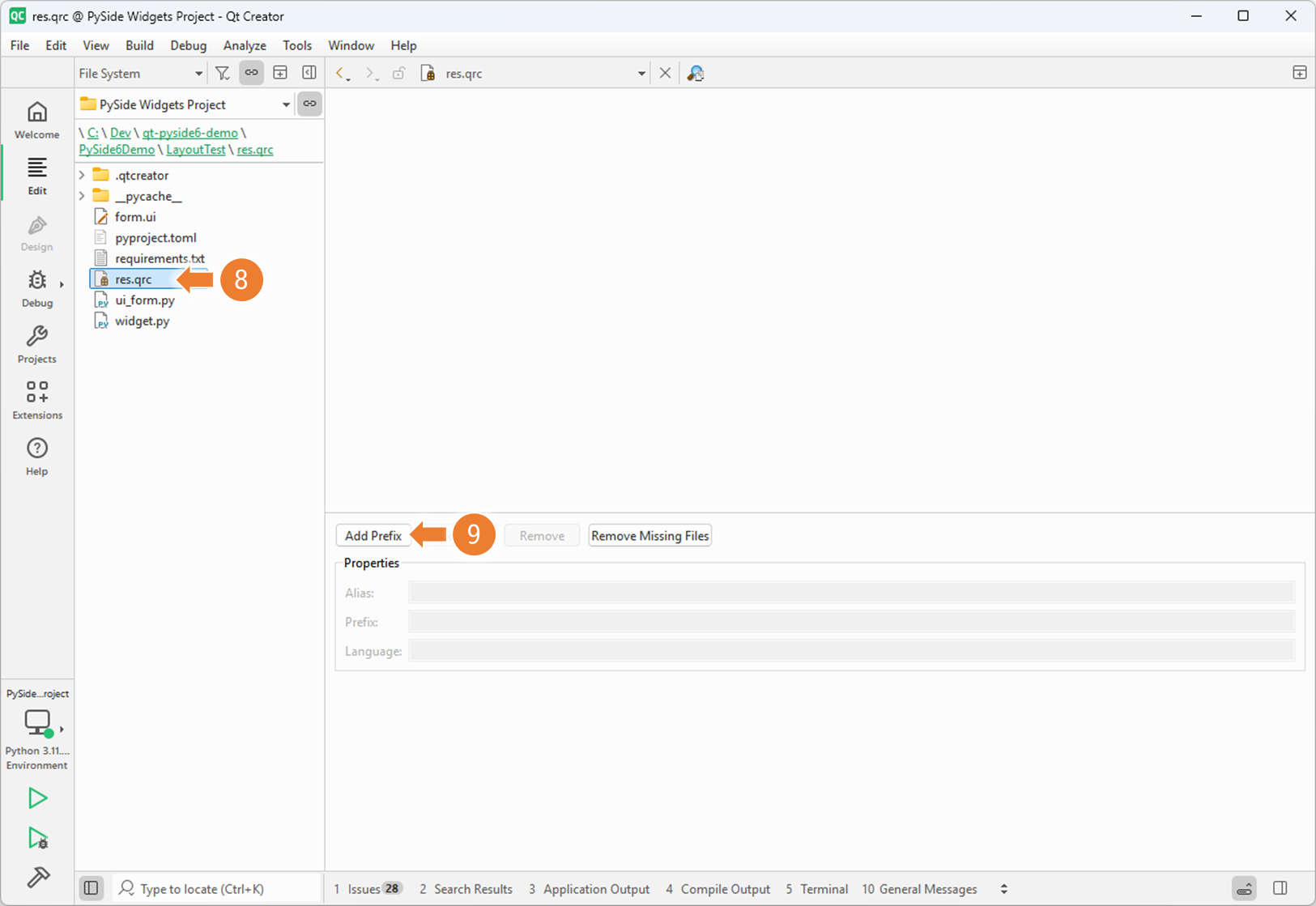Screen dimensions: 1316x906
Task: Open the Window menu
Action: click(351, 45)
